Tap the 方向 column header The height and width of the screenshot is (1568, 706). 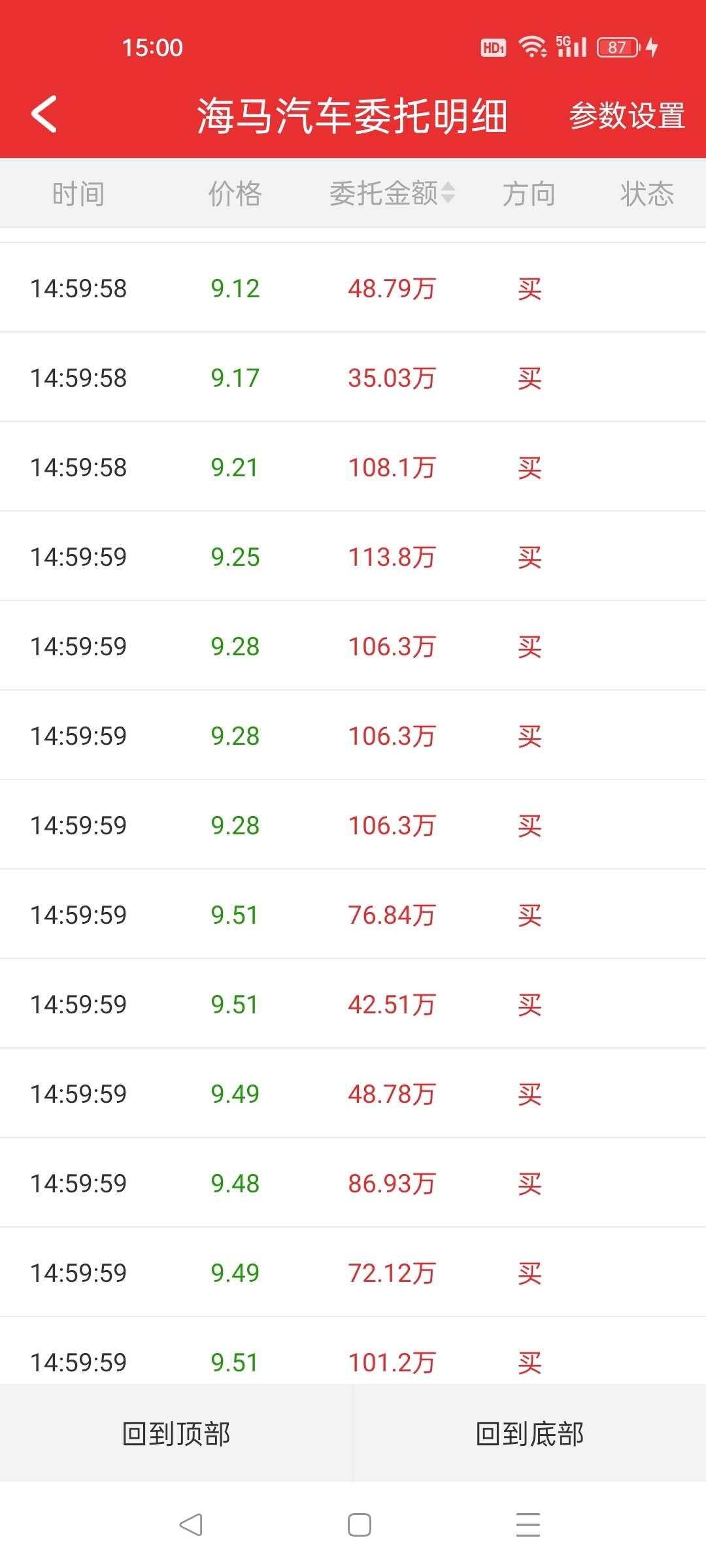pyautogui.click(x=529, y=194)
